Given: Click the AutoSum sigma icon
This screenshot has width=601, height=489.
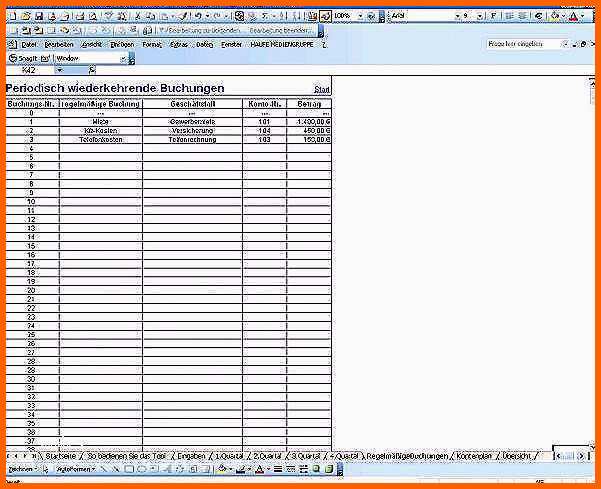Looking at the screenshot, I should click(265, 16).
